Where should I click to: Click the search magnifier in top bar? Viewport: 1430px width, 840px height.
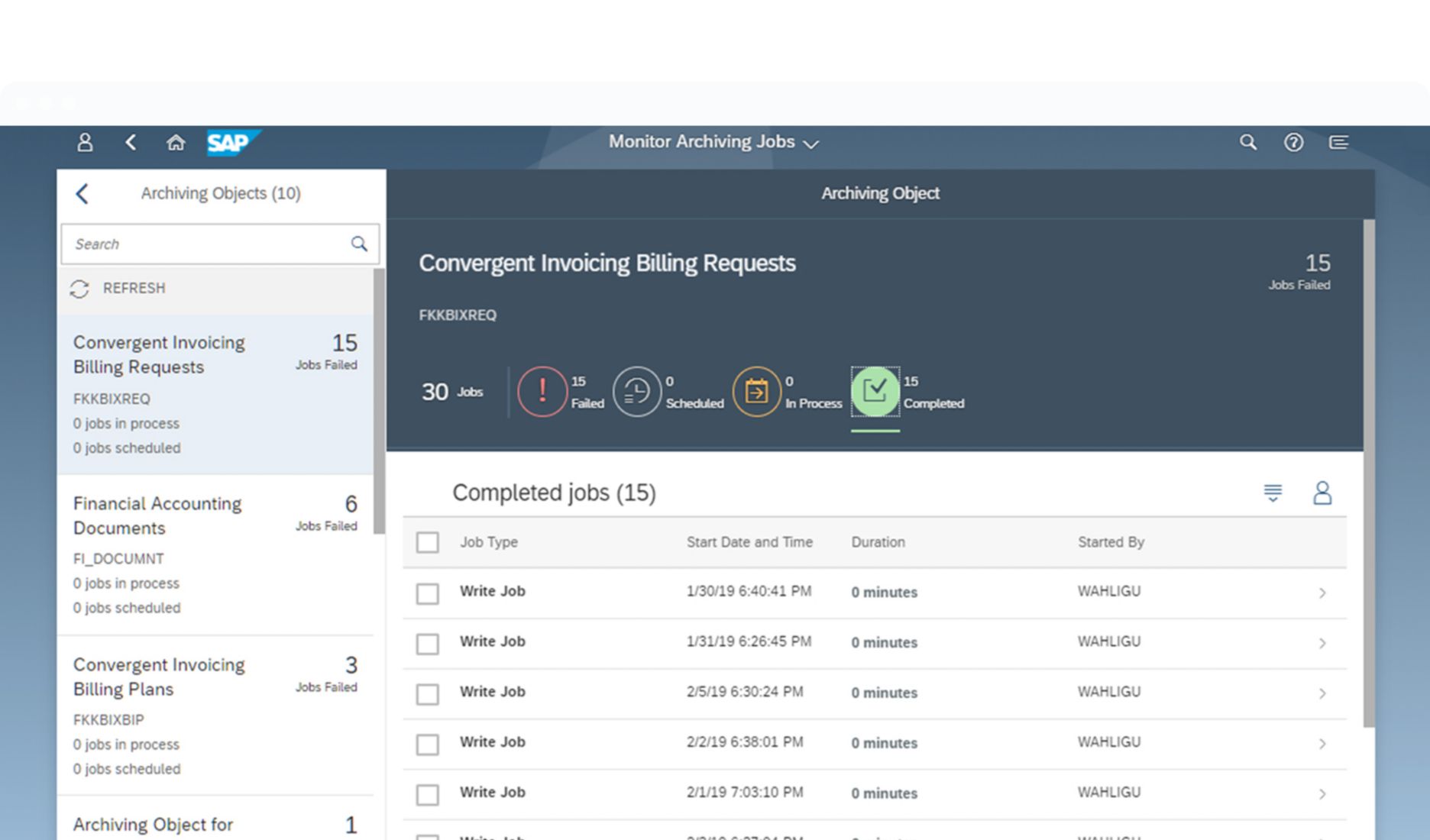coord(1247,143)
